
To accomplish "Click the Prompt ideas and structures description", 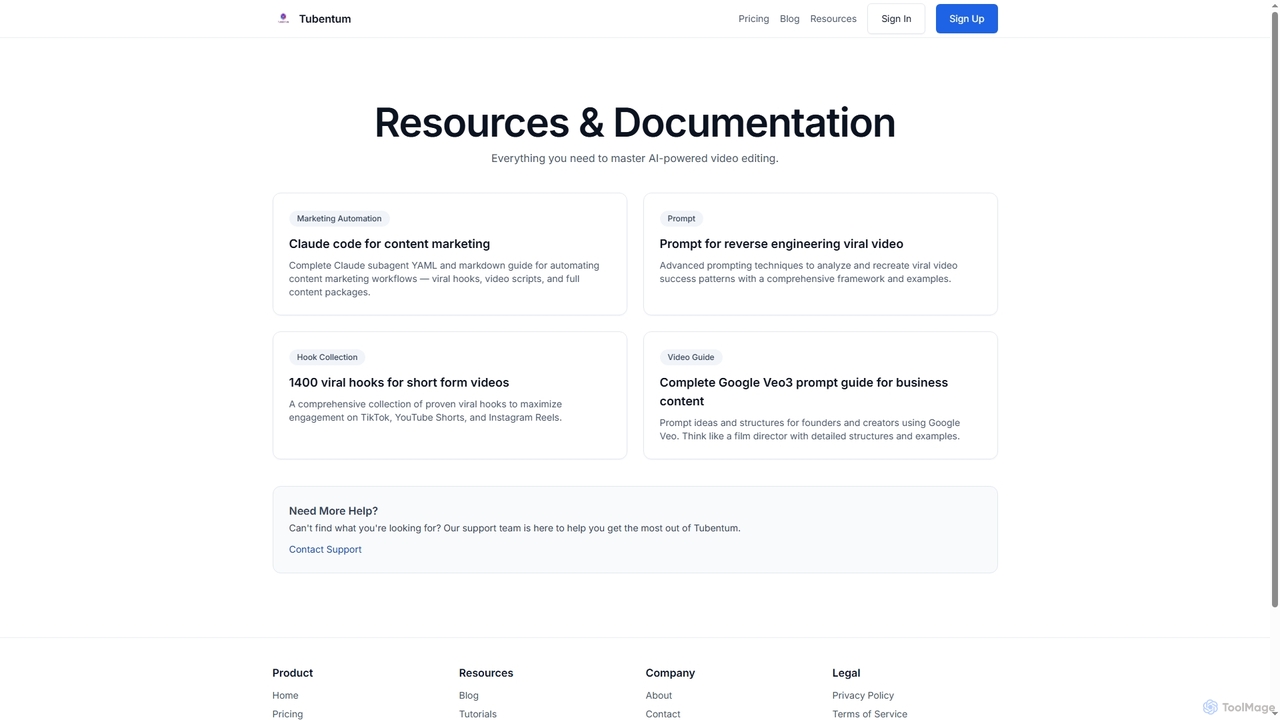I will pyautogui.click(x=810, y=429).
